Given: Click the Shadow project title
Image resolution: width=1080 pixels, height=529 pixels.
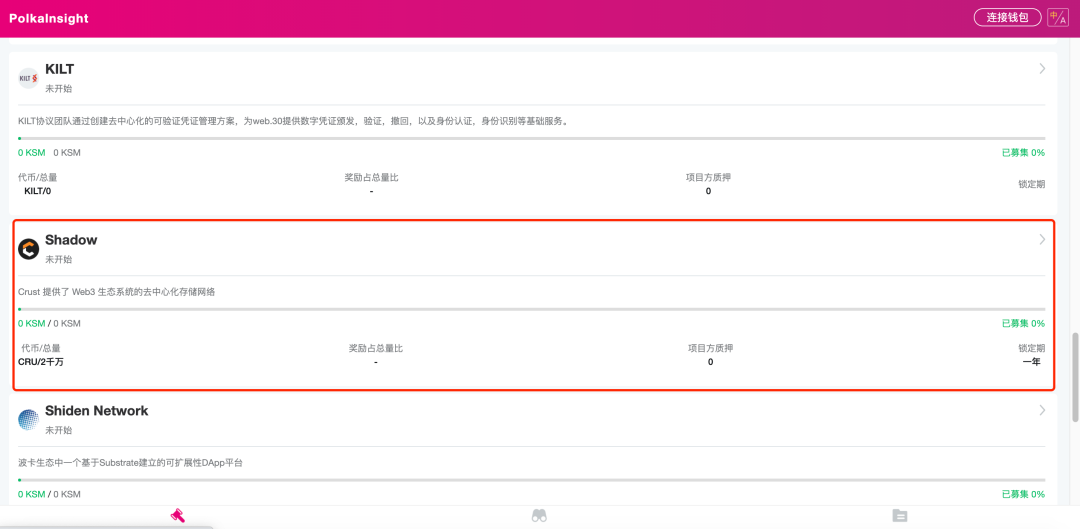Looking at the screenshot, I should [71, 240].
